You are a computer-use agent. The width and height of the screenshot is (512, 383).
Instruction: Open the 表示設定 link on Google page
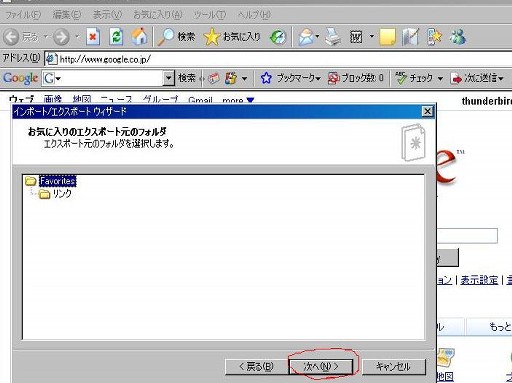[x=479, y=280]
